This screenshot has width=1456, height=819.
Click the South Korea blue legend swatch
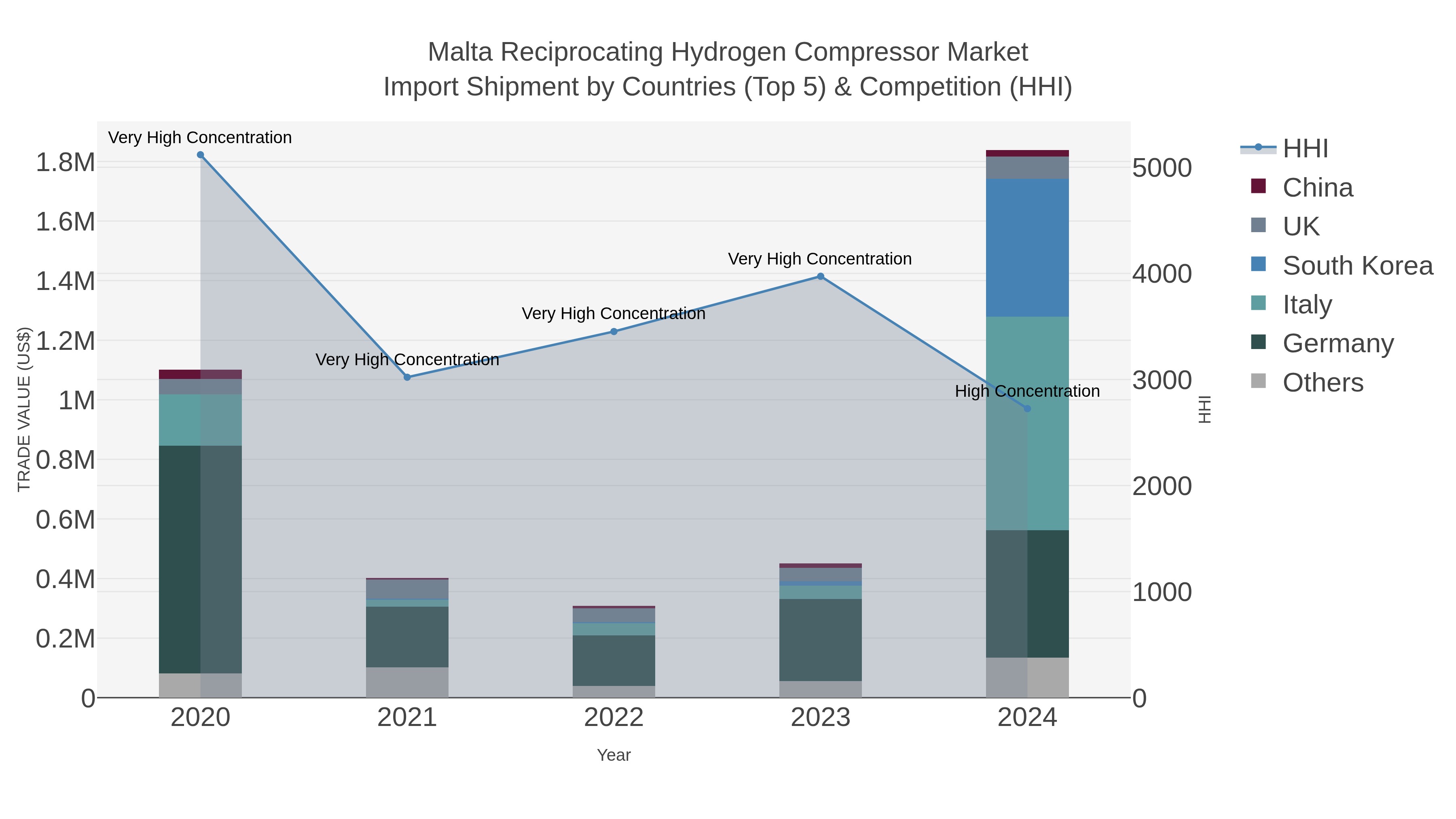coord(1258,264)
